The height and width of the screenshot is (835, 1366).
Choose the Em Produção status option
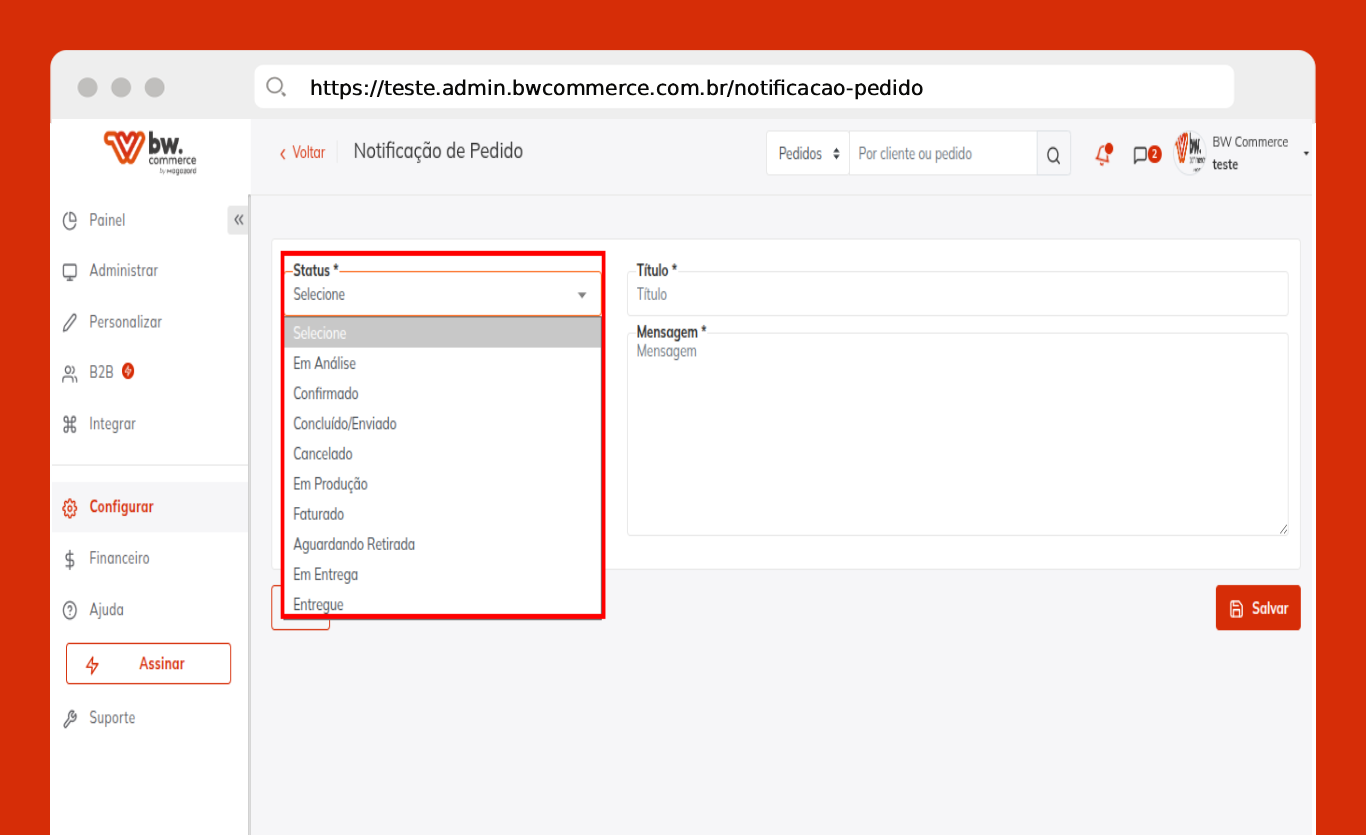click(330, 484)
